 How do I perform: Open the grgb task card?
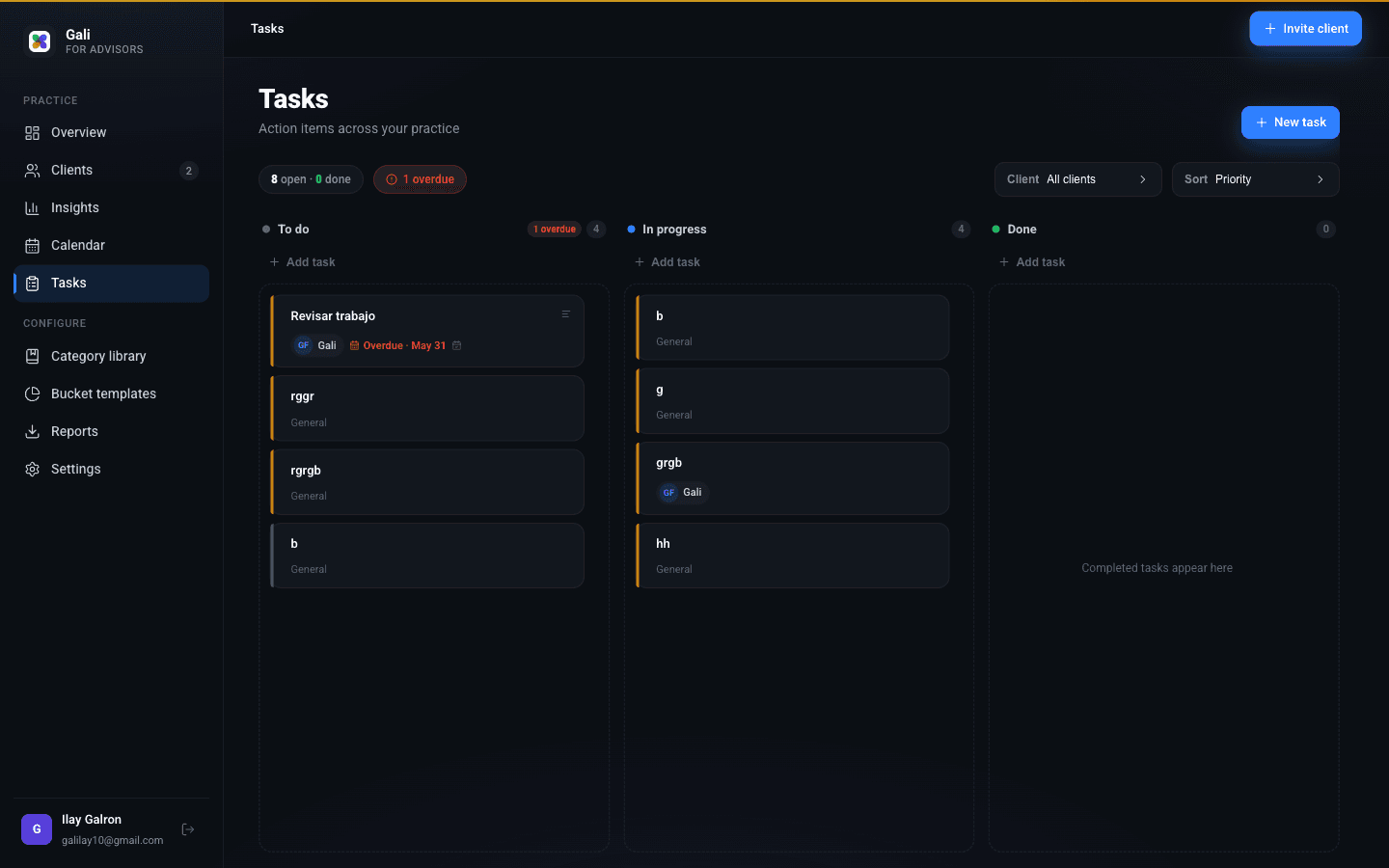(x=793, y=478)
